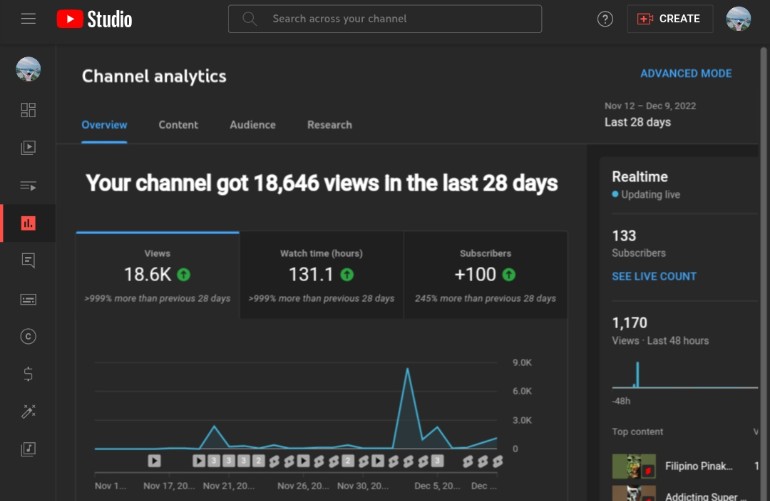Open Comments icon in sidebar
This screenshot has height=501, width=770.
28,260
